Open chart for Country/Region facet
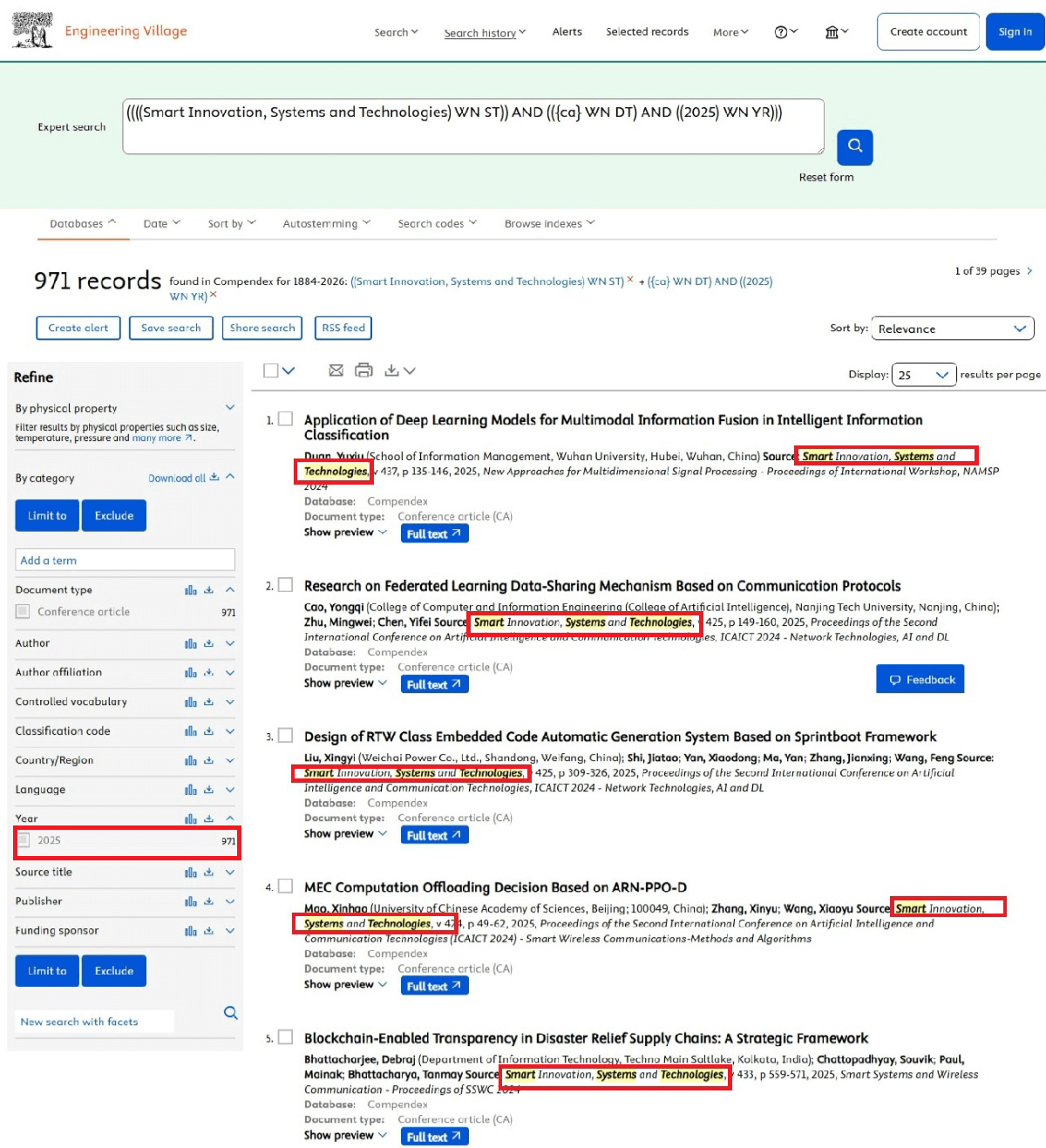The width and height of the screenshot is (1046, 1148). click(190, 760)
